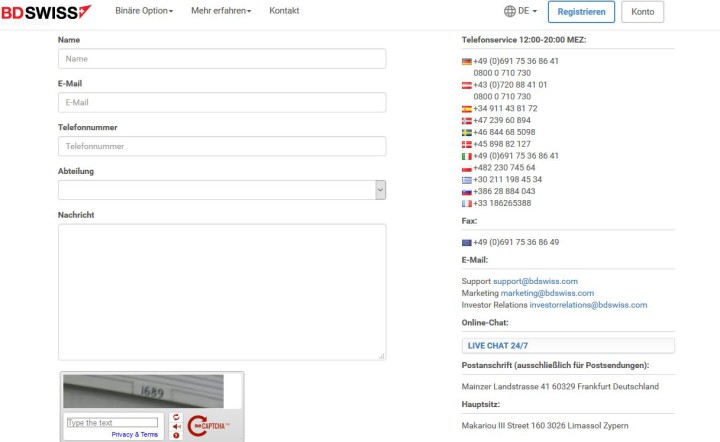Start LIVE CHAT 24/7
The width and height of the screenshot is (720, 442).
tap(568, 346)
